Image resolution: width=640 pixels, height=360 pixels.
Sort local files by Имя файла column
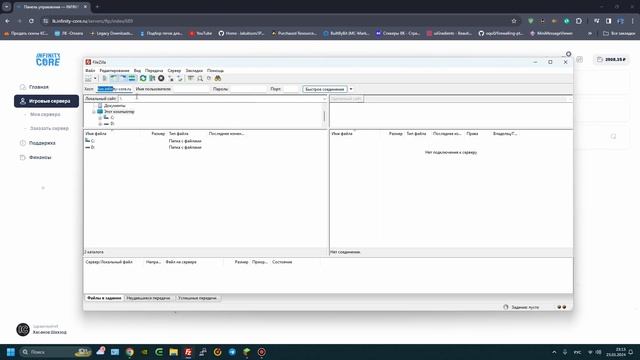96,133
